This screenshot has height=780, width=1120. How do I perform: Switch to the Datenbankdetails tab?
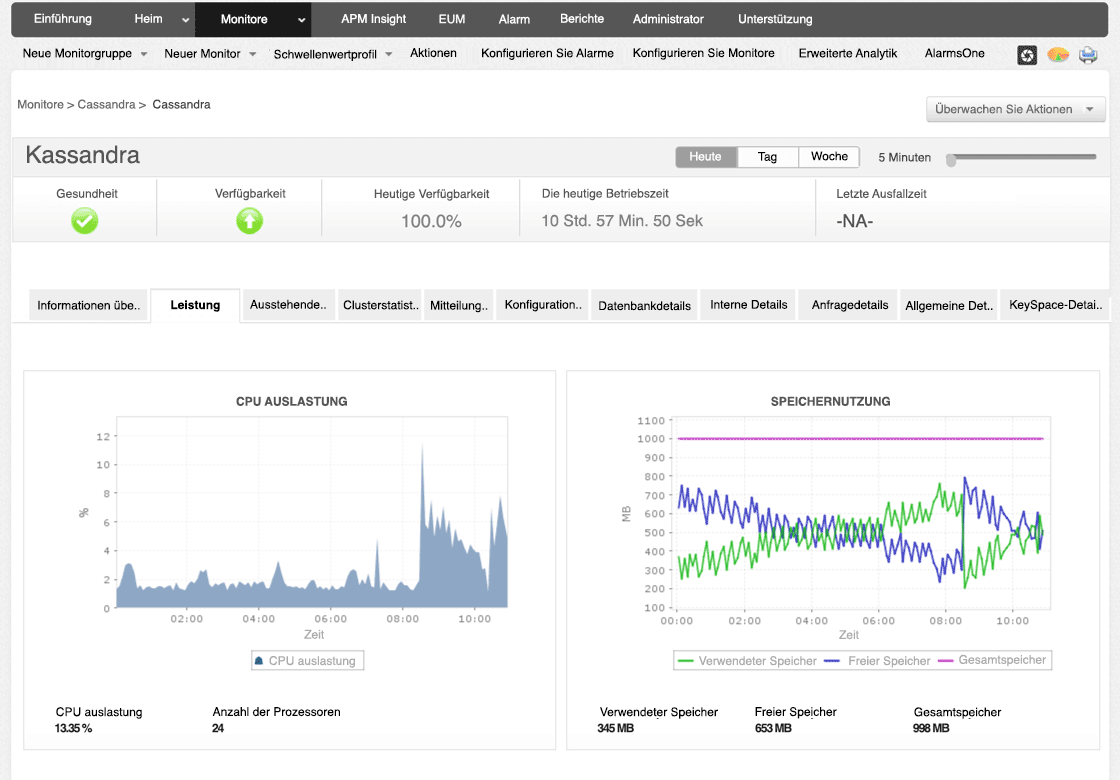tap(644, 305)
